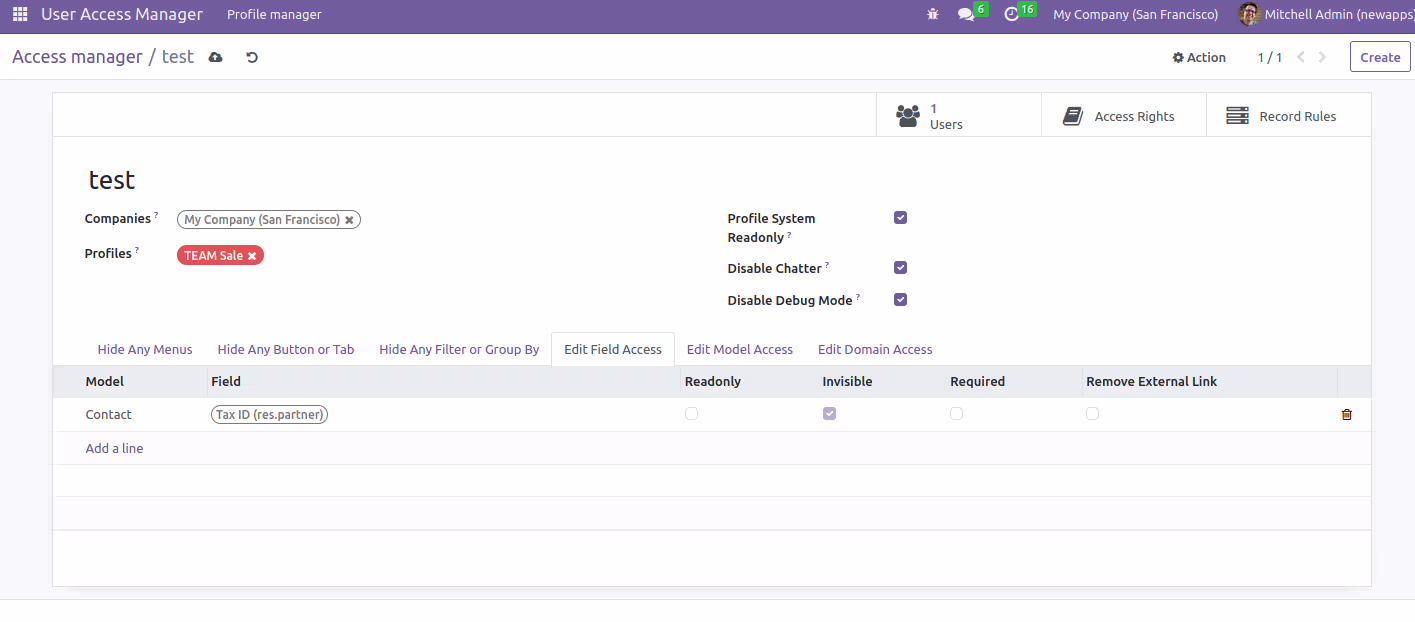Click the debug bug icon
This screenshot has width=1415, height=622.
point(933,15)
